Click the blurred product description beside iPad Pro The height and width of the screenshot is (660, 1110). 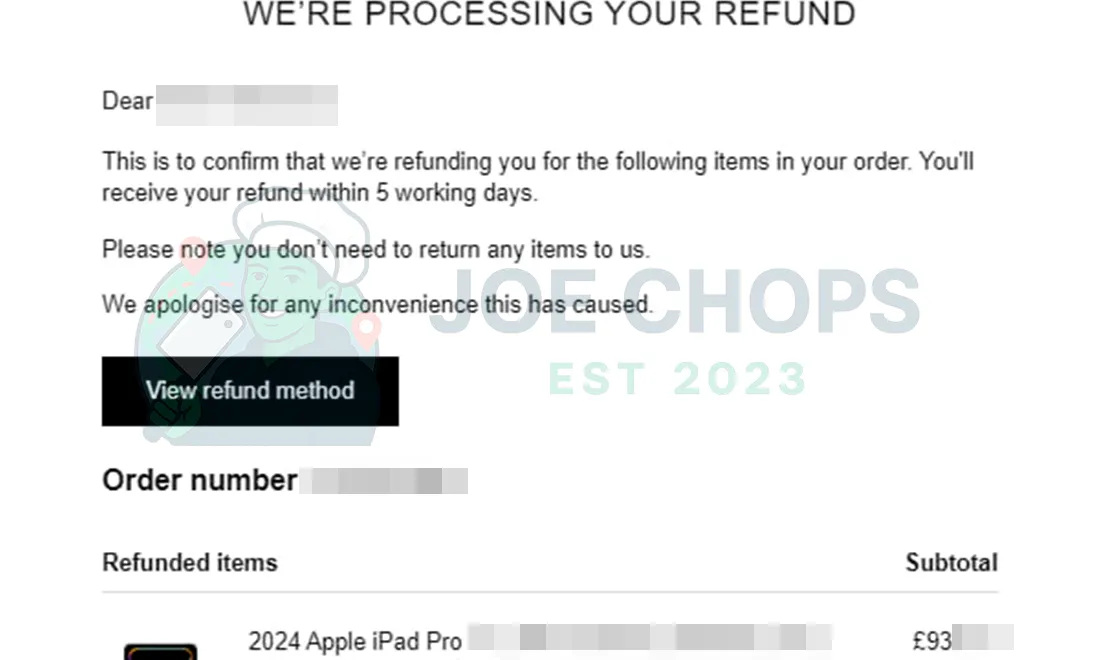click(648, 638)
